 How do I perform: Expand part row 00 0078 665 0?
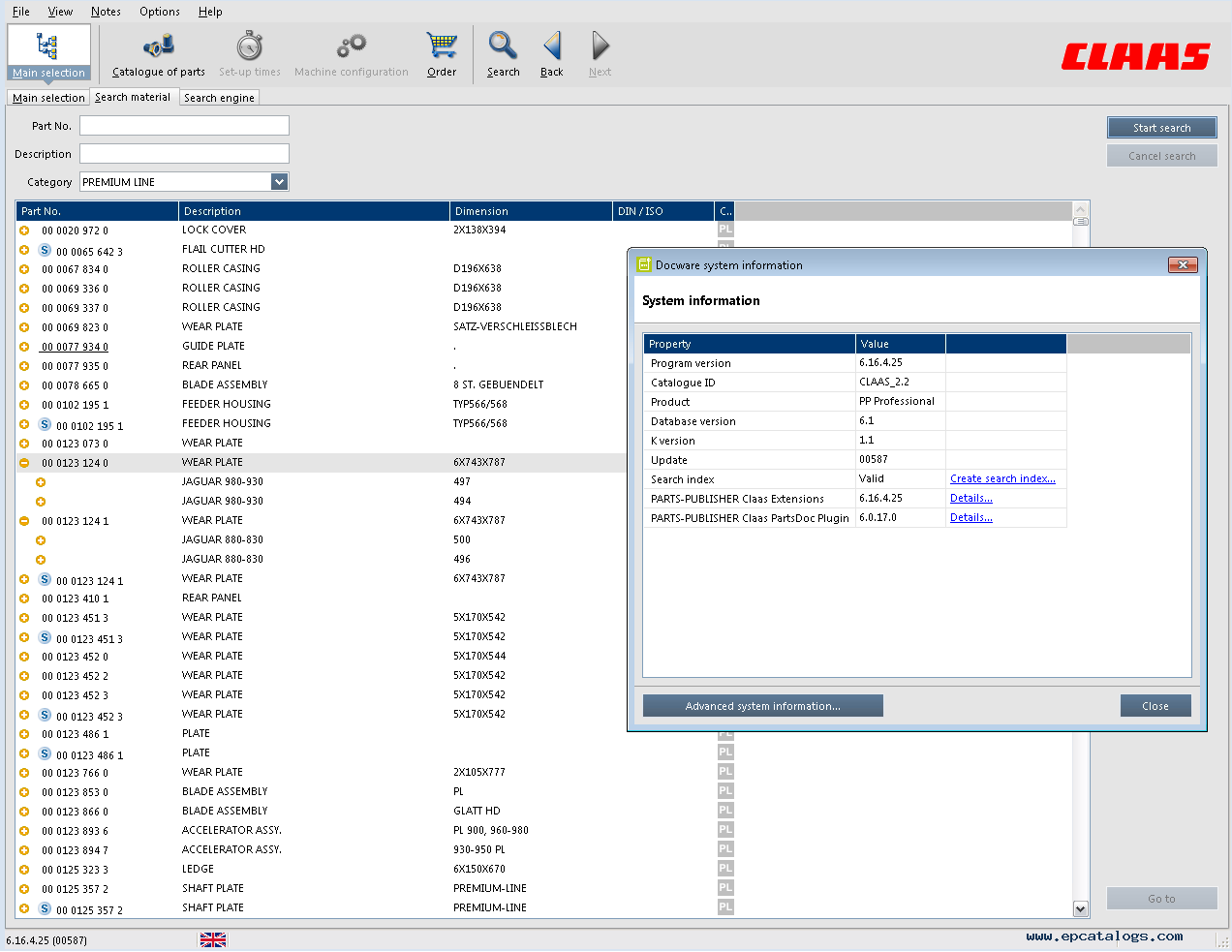click(24, 385)
